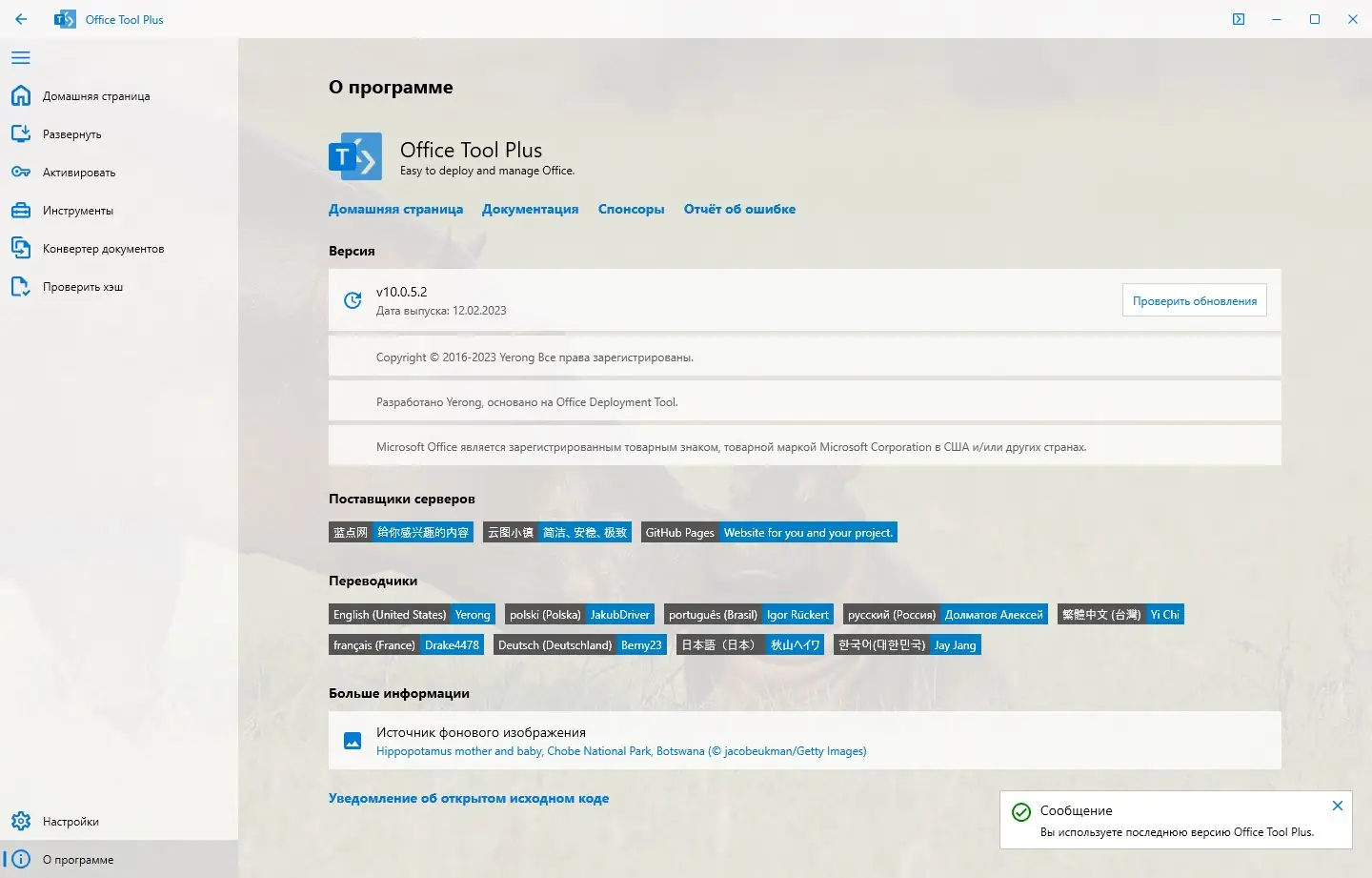This screenshot has width=1372, height=878.
Task: Click the Easy to deploy and manage Office tagline
Action: tap(487, 171)
